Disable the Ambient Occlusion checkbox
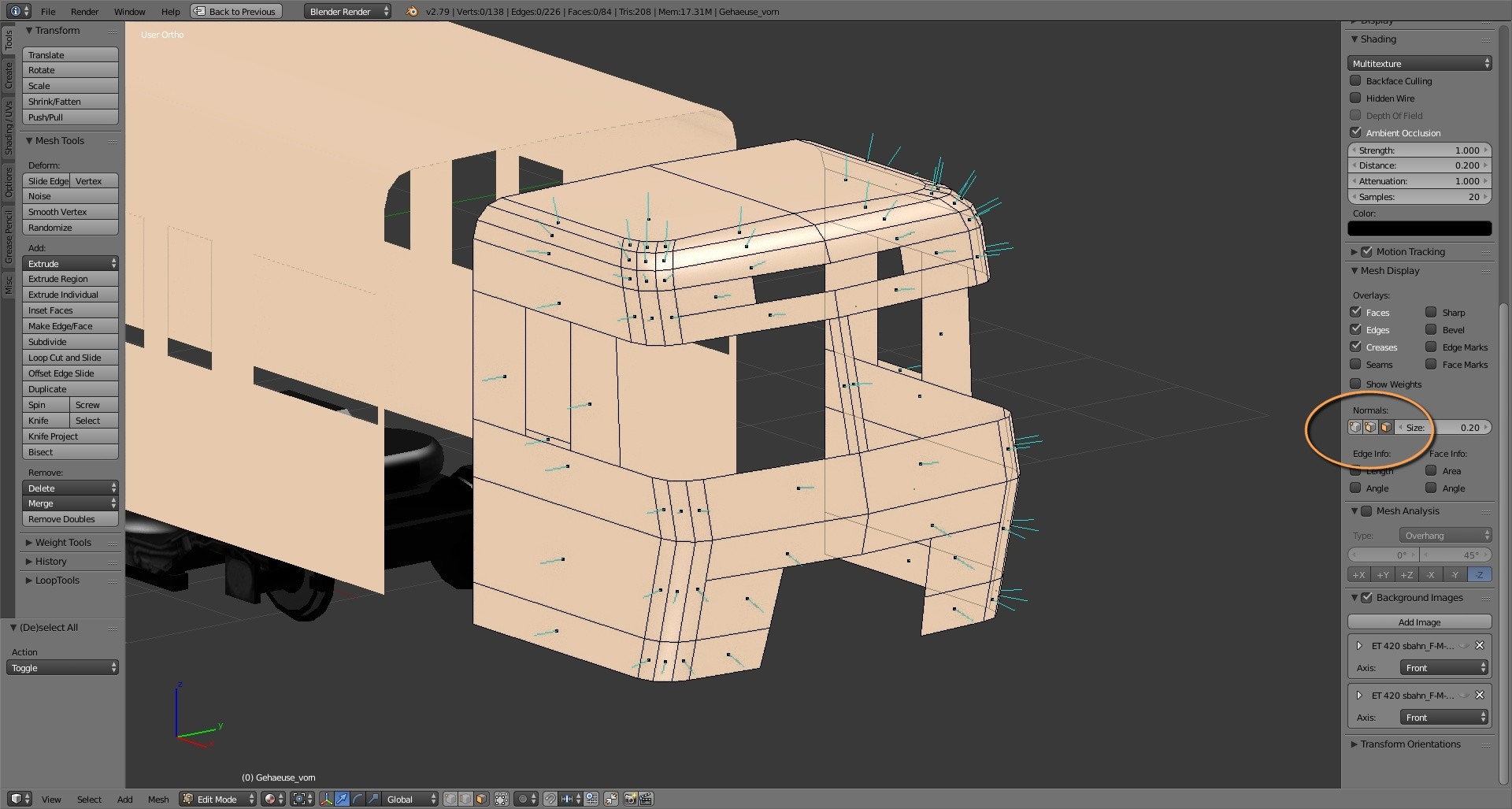 click(1355, 132)
